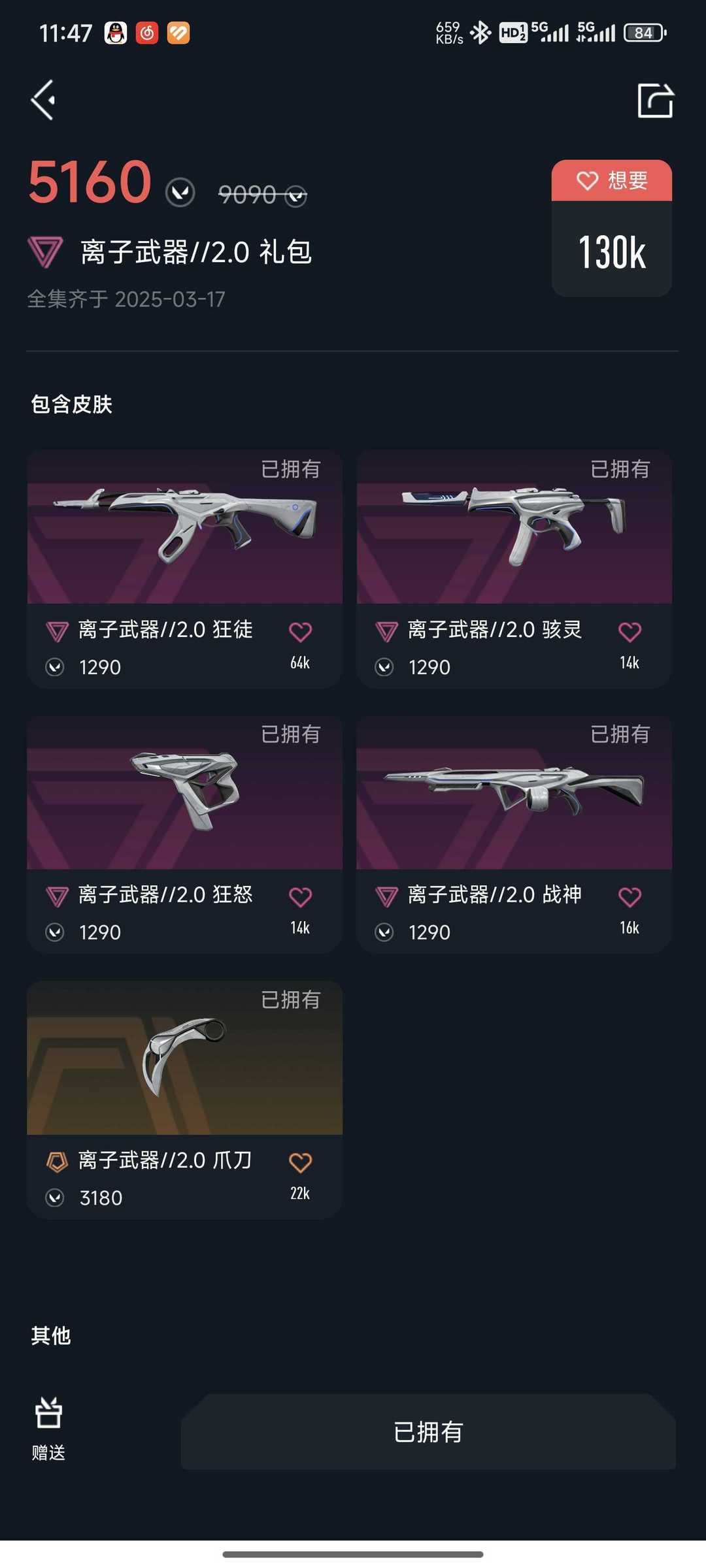Select the 离子武器//2.0 爪刀 name label
The image size is (706, 1568).
point(165,1160)
